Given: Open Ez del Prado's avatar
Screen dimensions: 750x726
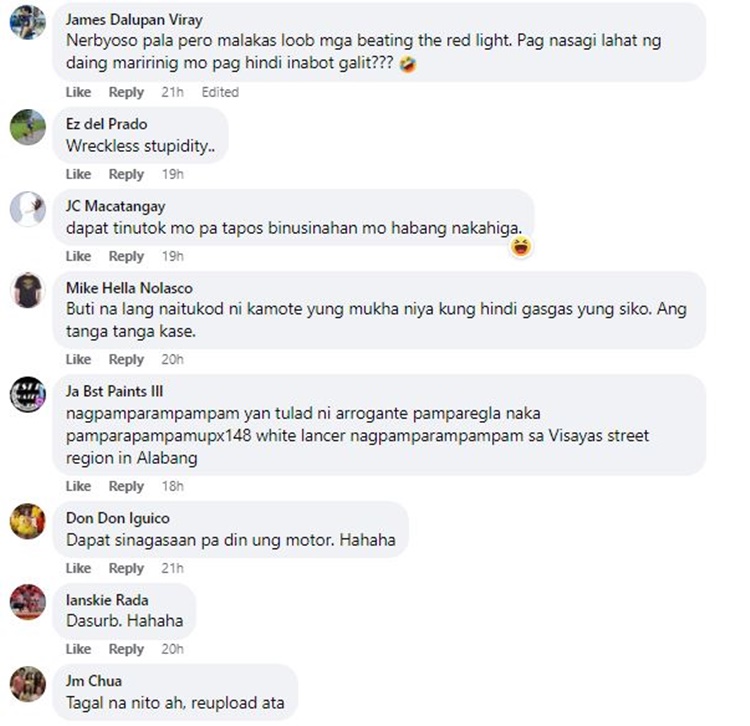Looking at the screenshot, I should click(28, 127).
